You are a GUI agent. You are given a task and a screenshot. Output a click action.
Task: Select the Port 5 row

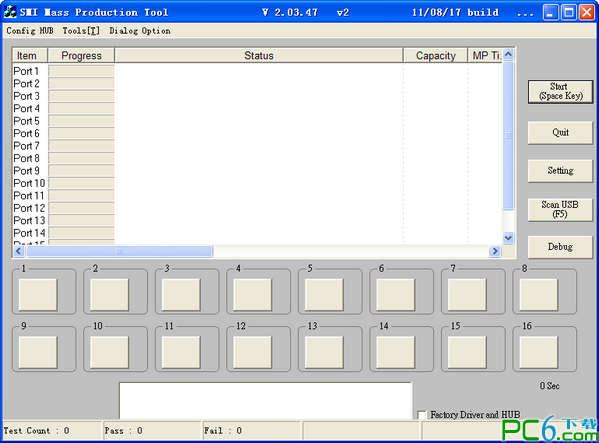pos(257,121)
